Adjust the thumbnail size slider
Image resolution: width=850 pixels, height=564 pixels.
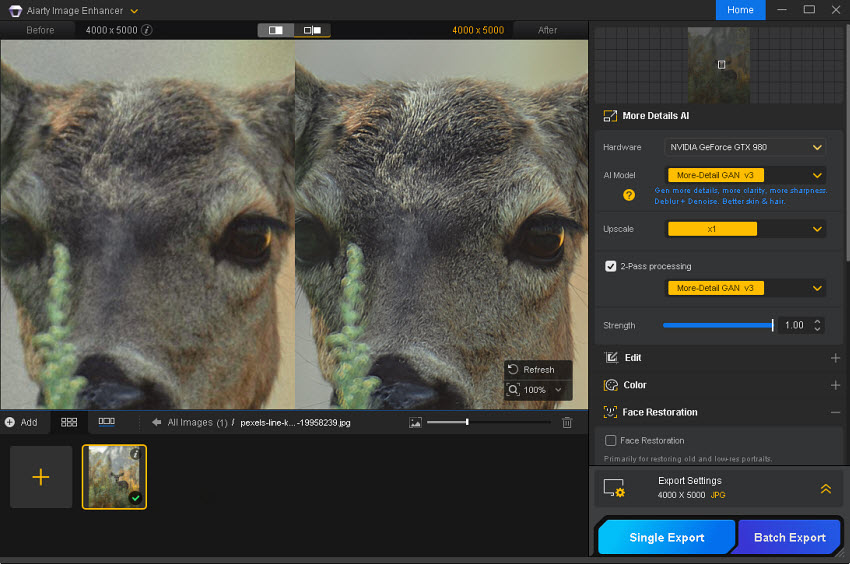(x=488, y=422)
